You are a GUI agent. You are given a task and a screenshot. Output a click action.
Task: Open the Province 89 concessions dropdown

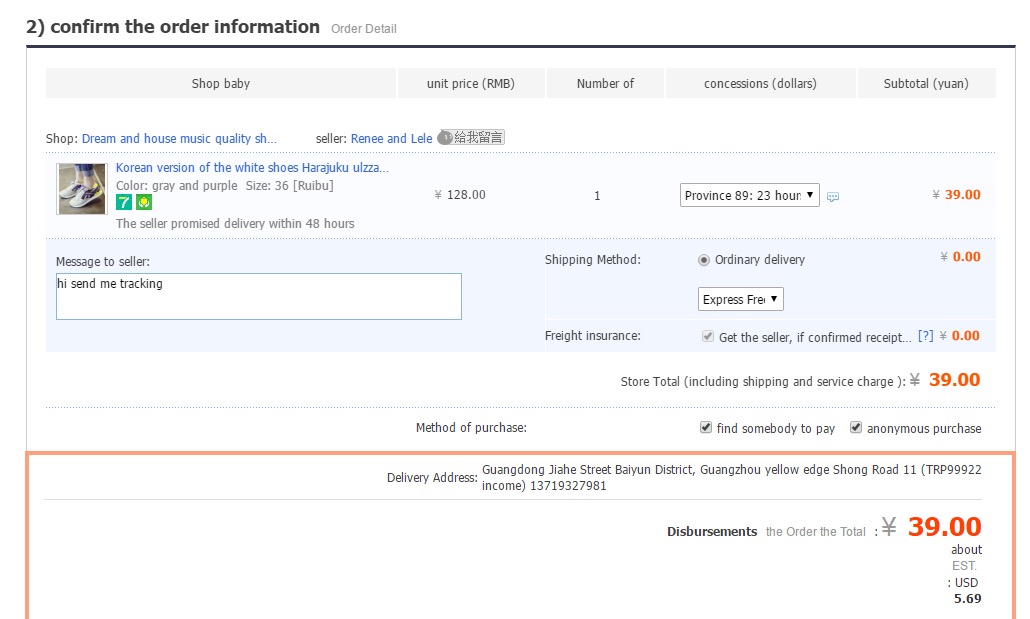[x=749, y=195]
